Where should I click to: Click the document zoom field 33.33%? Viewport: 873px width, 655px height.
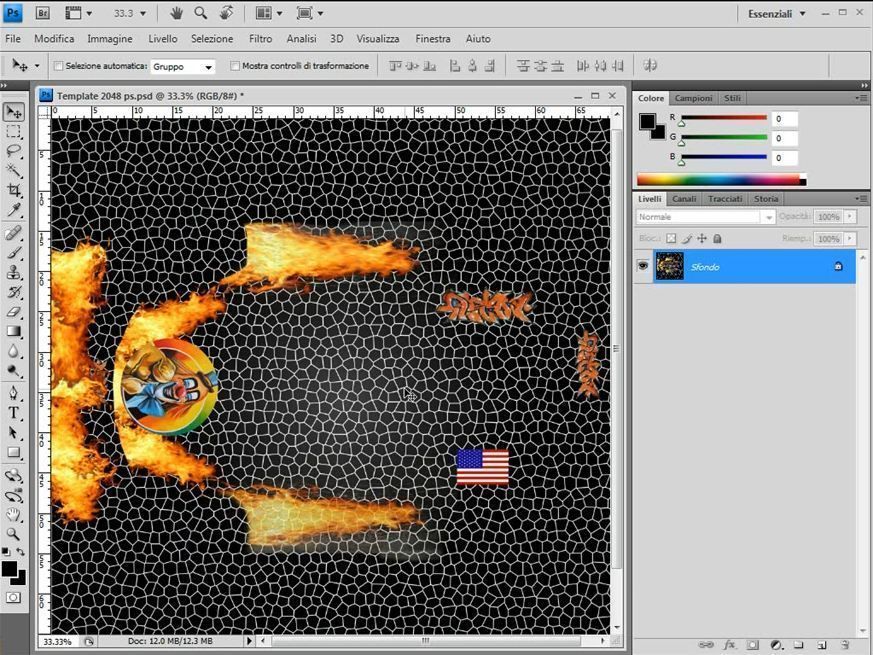[x=57, y=642]
